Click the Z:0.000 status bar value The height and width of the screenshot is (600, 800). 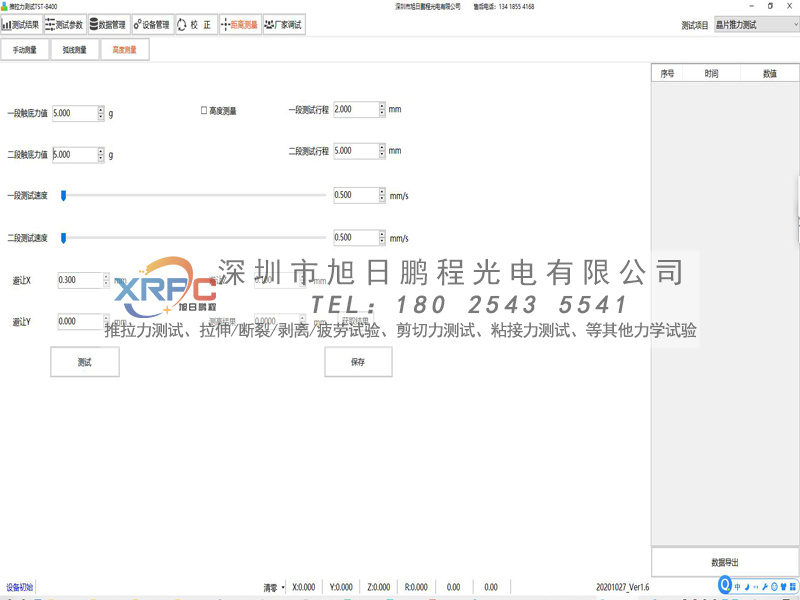[x=379, y=587]
